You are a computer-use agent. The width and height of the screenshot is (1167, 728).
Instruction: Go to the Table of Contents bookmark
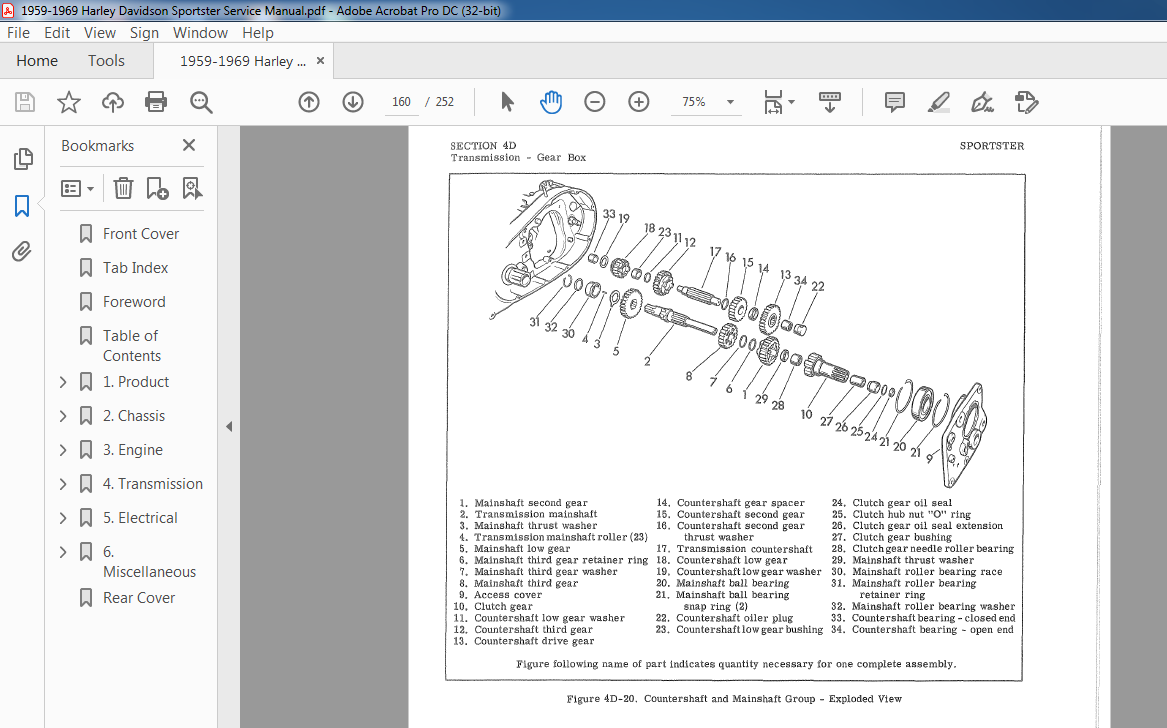click(x=131, y=345)
